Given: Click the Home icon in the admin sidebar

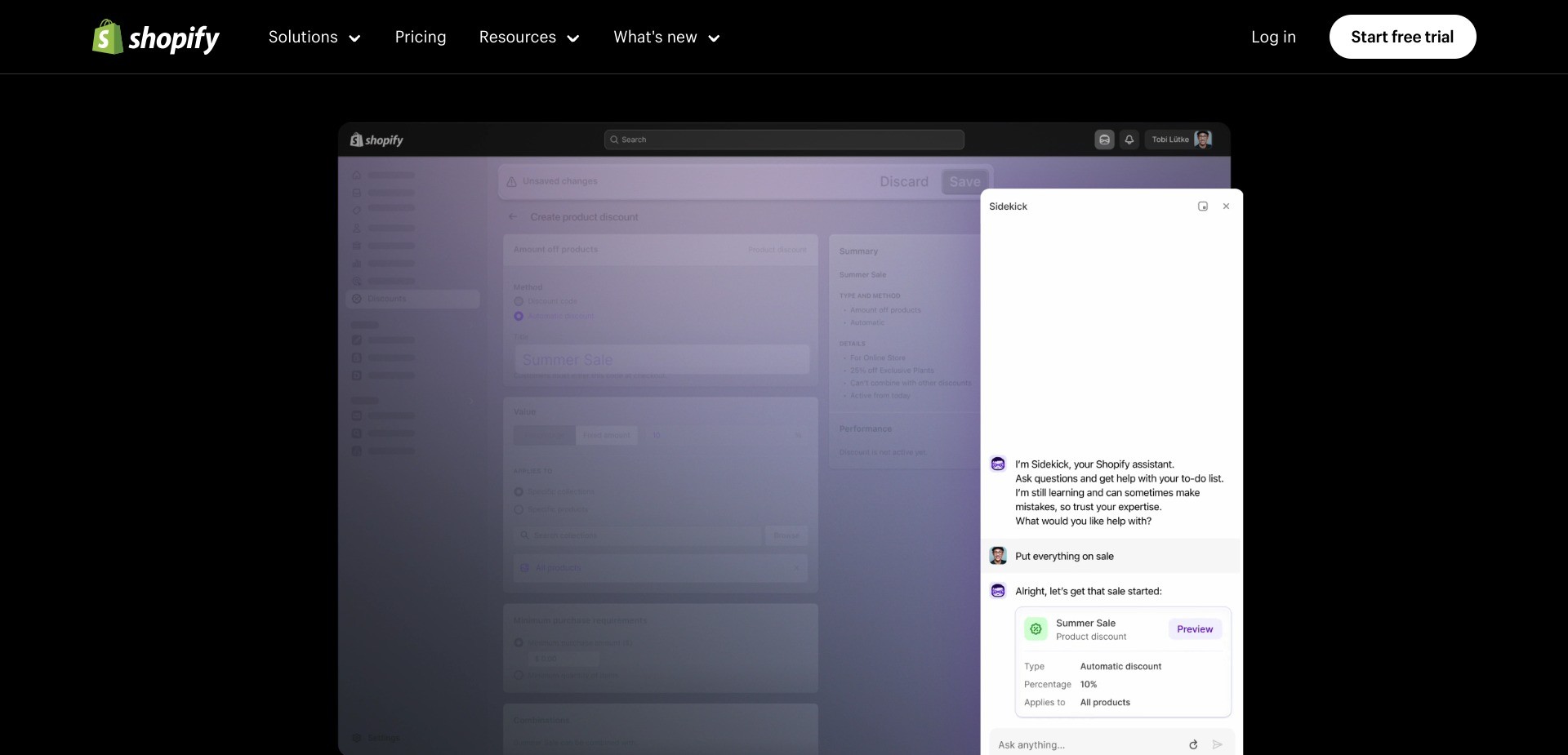Looking at the screenshot, I should pyautogui.click(x=357, y=175).
